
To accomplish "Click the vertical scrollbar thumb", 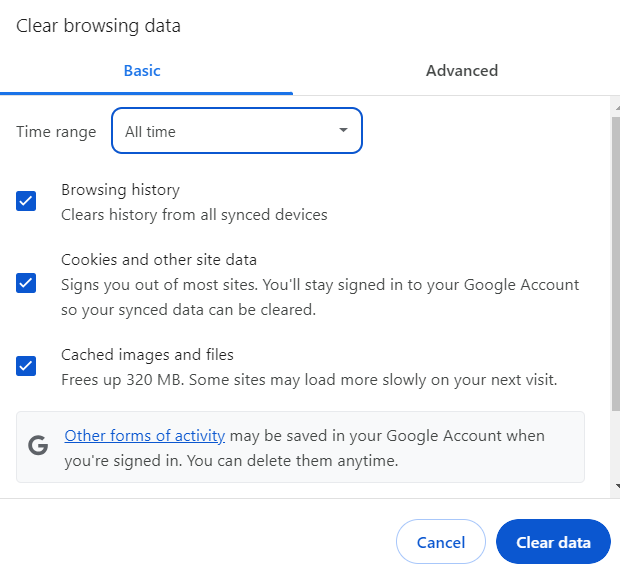I will 616,264.
